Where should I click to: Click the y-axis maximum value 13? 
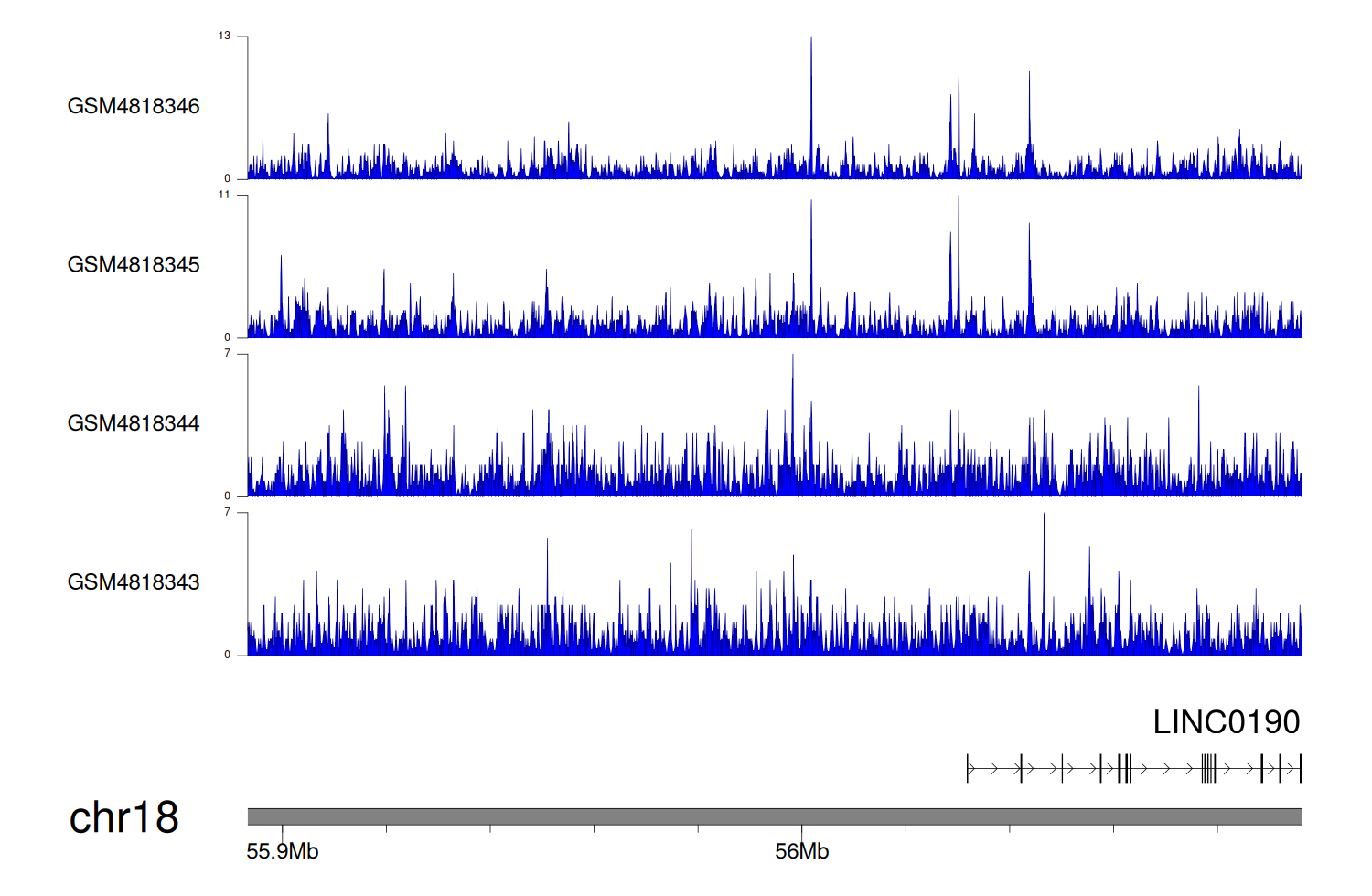coord(224,36)
